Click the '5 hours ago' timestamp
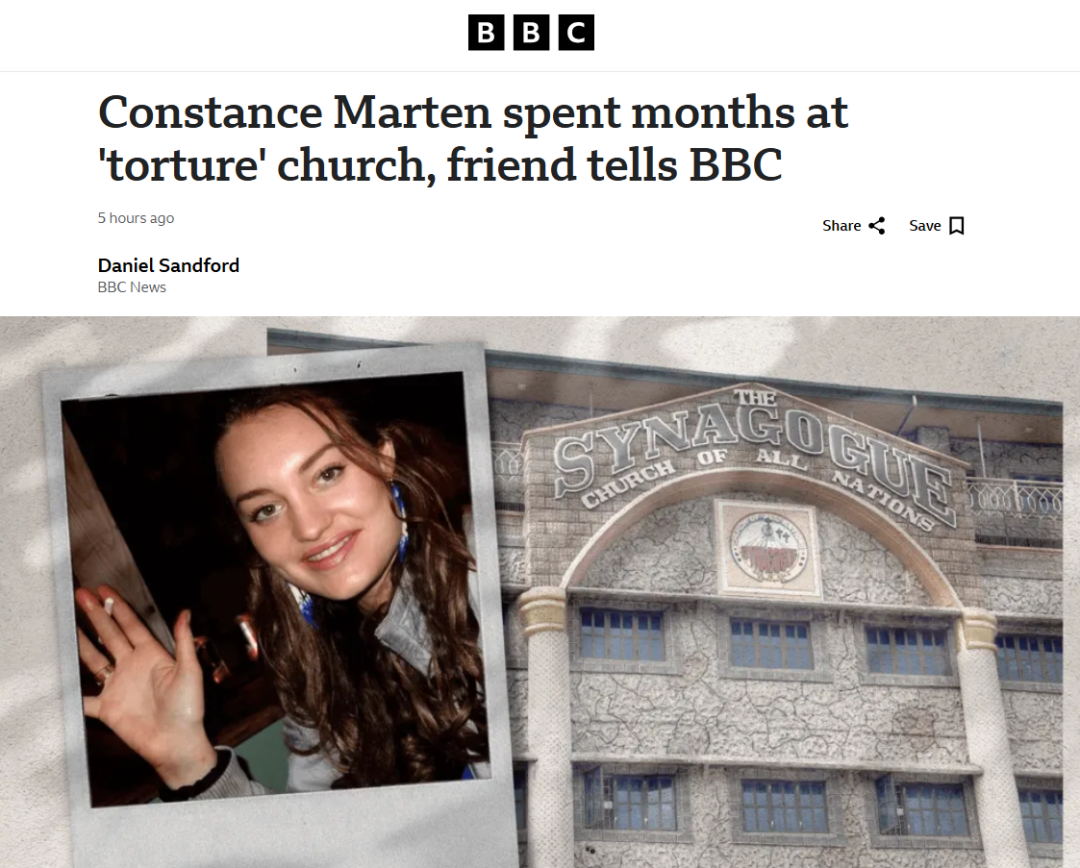This screenshot has width=1080, height=868. (x=136, y=218)
